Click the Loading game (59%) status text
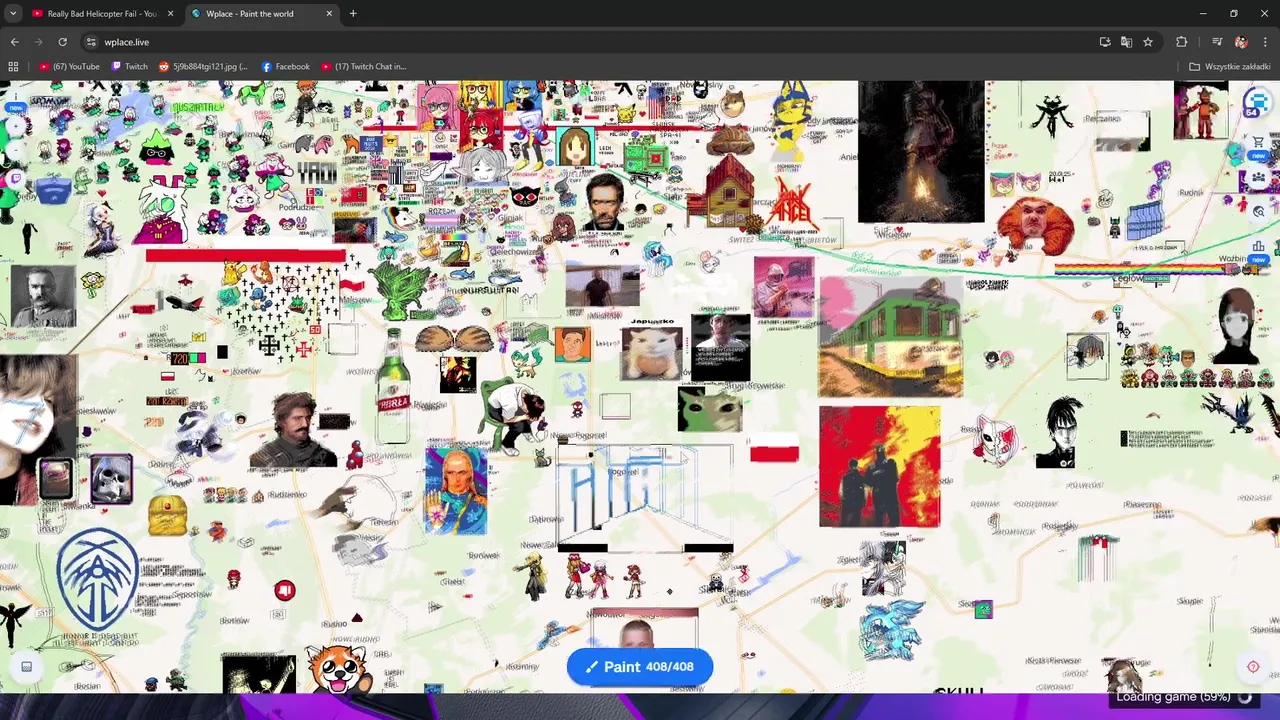Screen dimensions: 1280x720 1173,697
